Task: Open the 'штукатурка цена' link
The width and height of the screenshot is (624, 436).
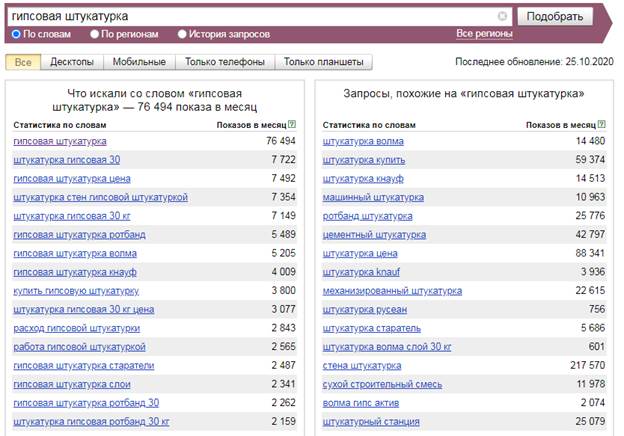Action: tap(360, 253)
